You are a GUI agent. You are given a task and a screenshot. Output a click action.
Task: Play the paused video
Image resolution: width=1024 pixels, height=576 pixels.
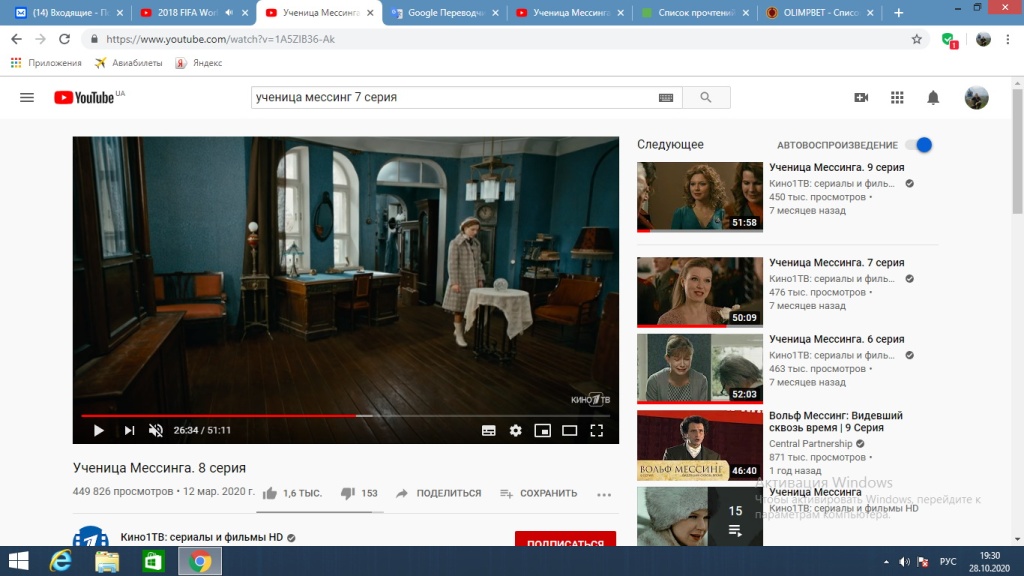pos(99,430)
